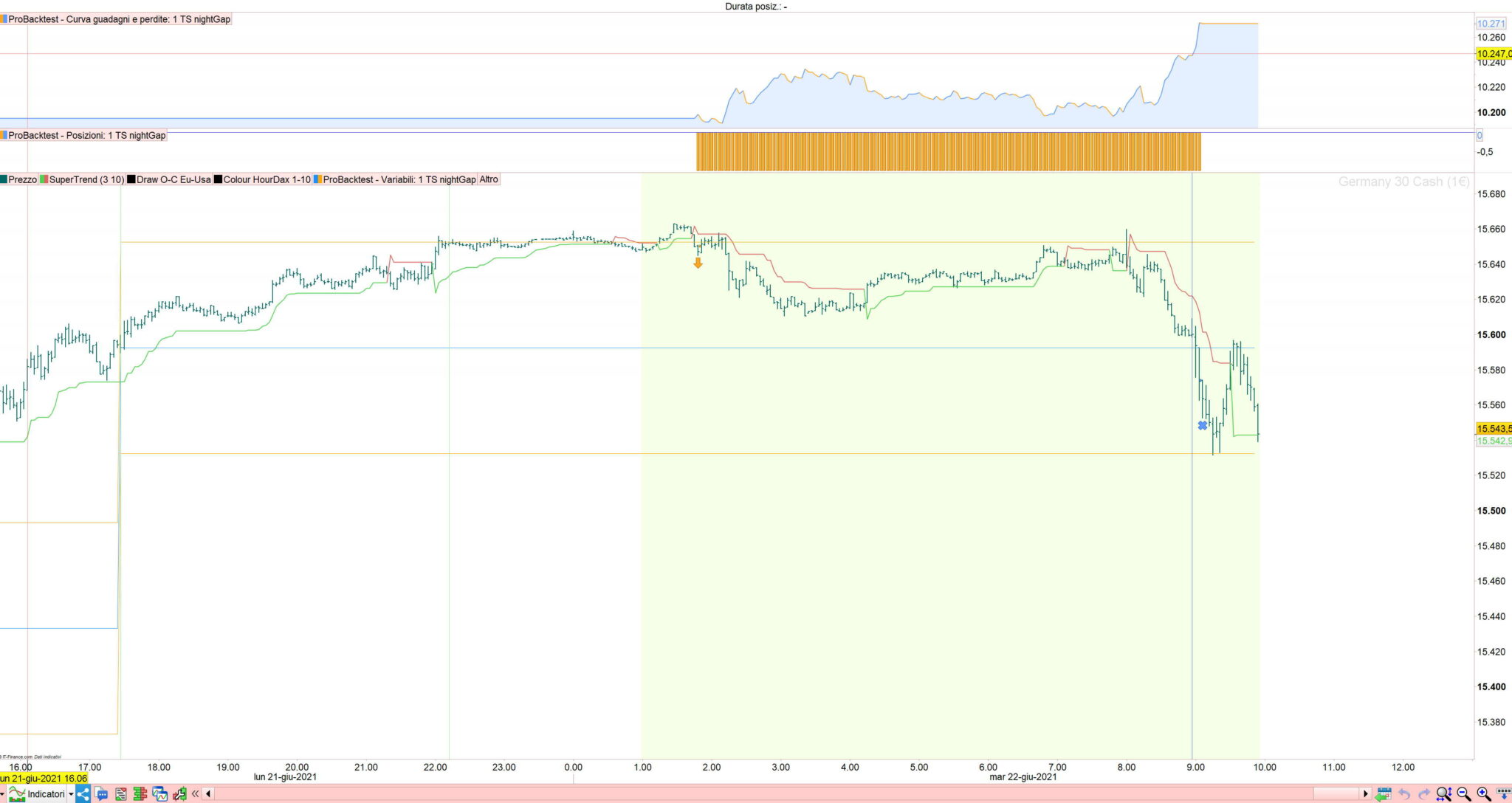Open the red-green order book icon
1512x803 pixels.
click(x=140, y=794)
